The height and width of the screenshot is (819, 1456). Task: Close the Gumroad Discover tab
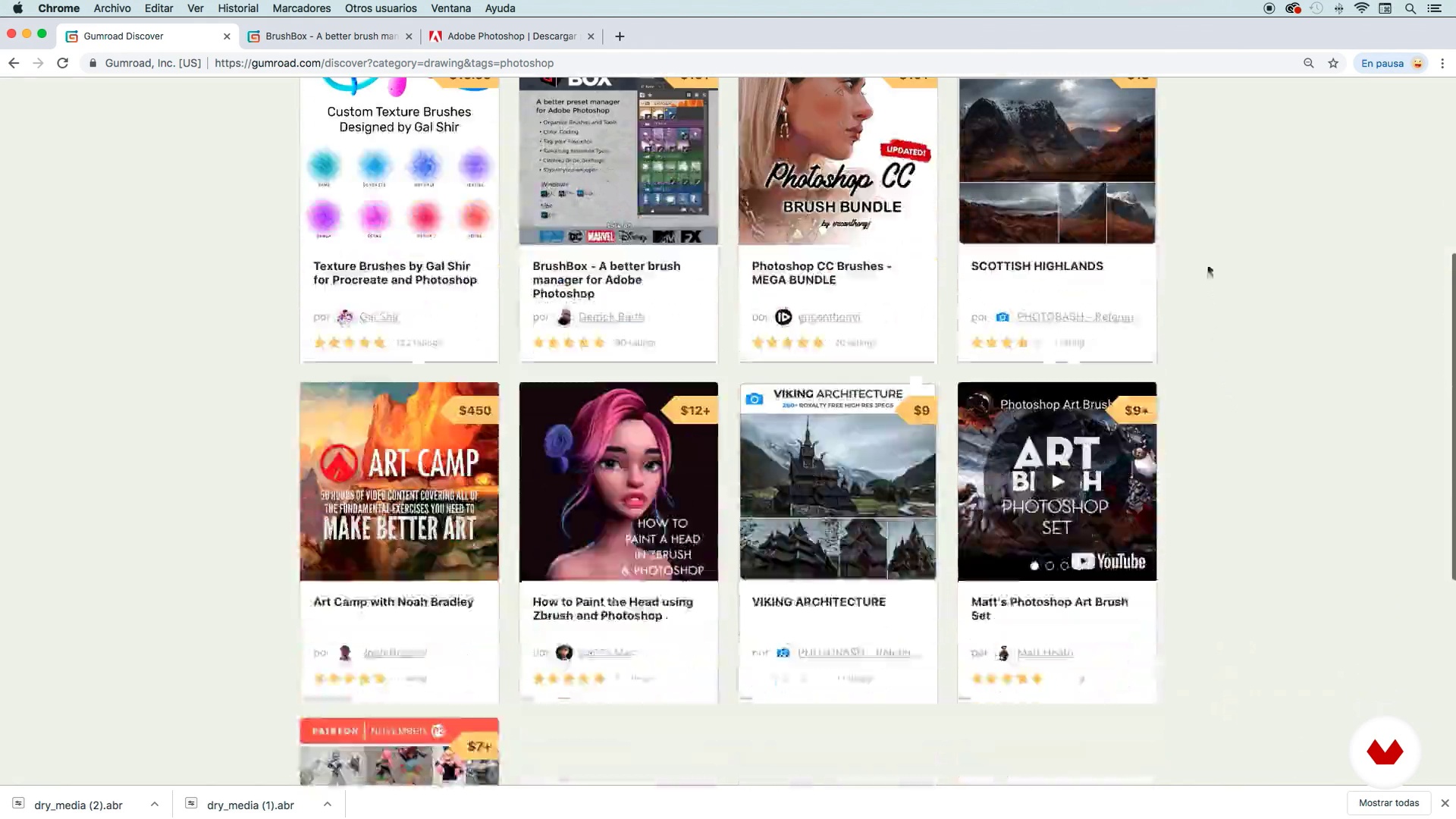(x=227, y=36)
